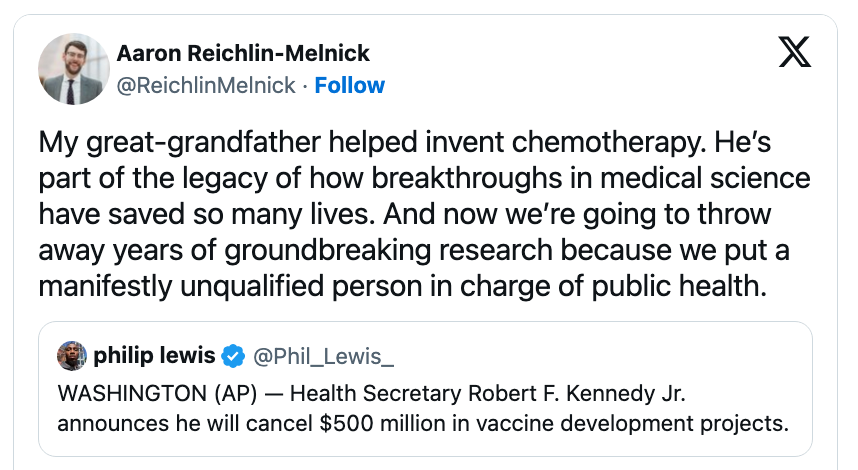Open the @ReichlinMelnick handle link
Screen dimensions: 858x470
pyautogui.click(x=206, y=86)
